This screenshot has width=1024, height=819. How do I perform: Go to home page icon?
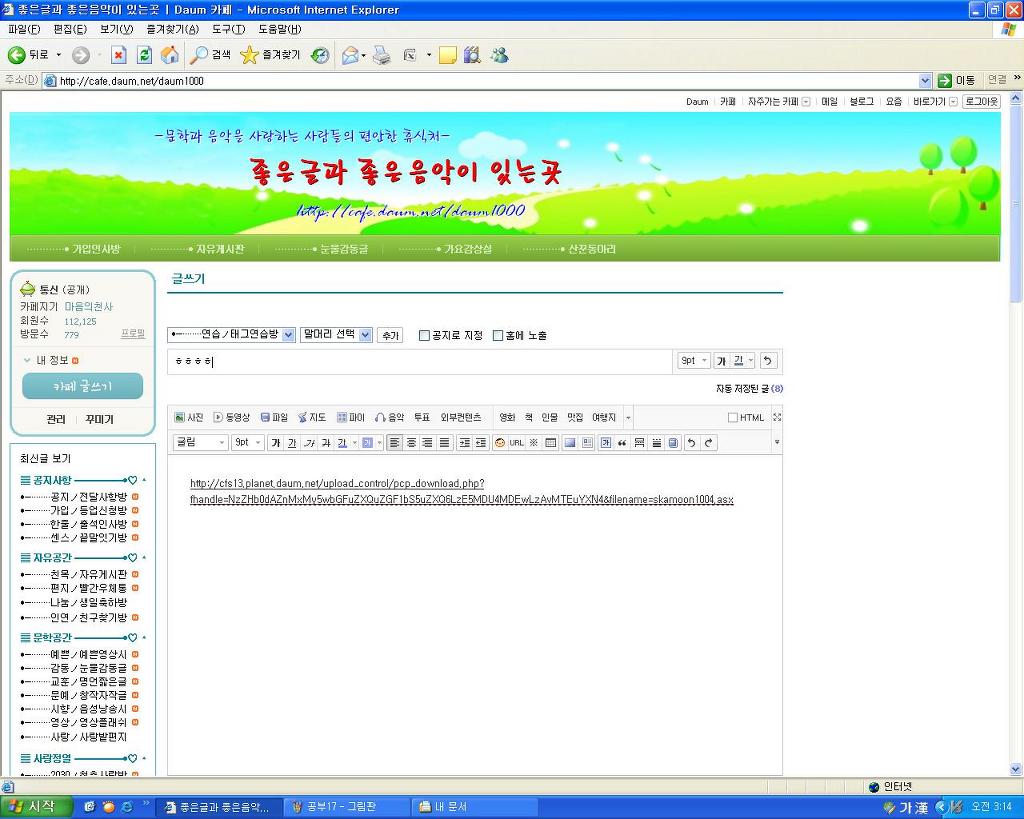(x=169, y=55)
